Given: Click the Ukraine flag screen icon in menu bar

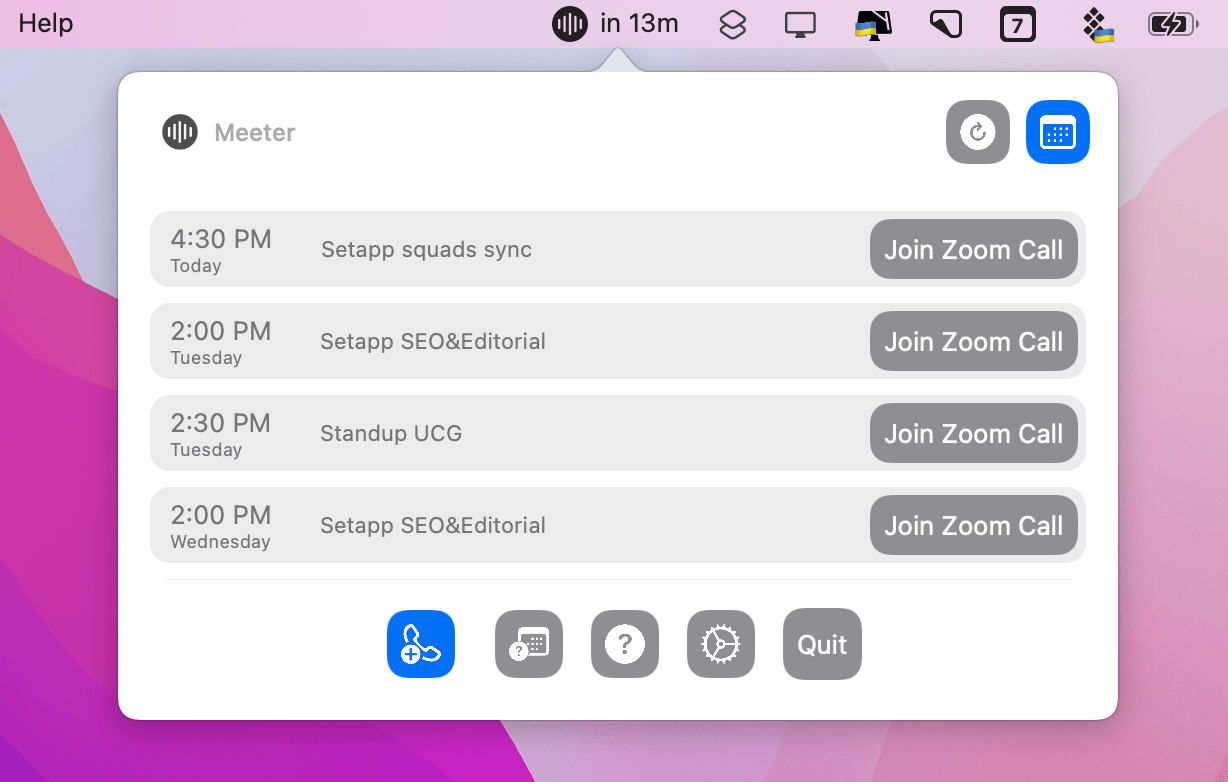Looking at the screenshot, I should 873,23.
